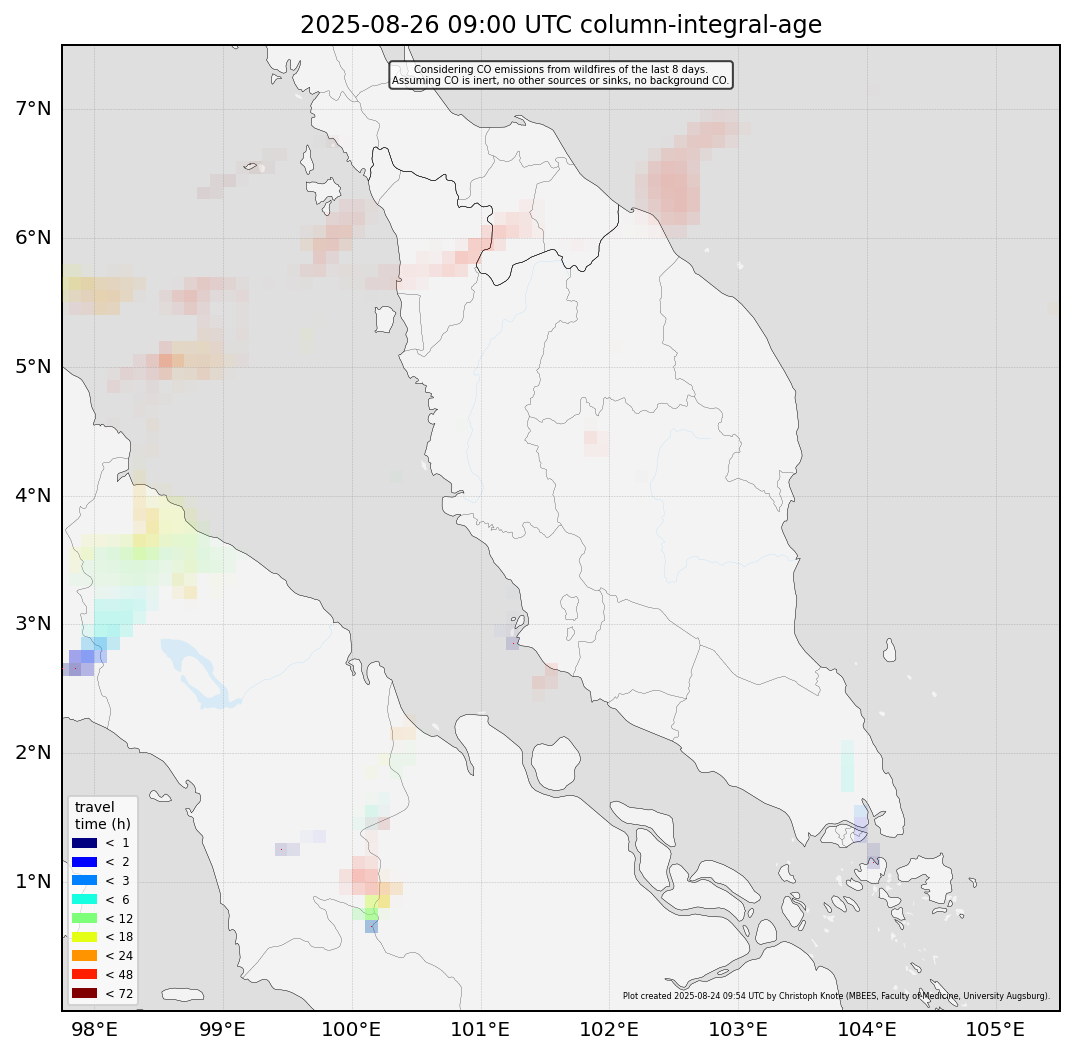The image size is (1074, 1054).
Task: Click the plot title with date and time
Action: coord(560,26)
